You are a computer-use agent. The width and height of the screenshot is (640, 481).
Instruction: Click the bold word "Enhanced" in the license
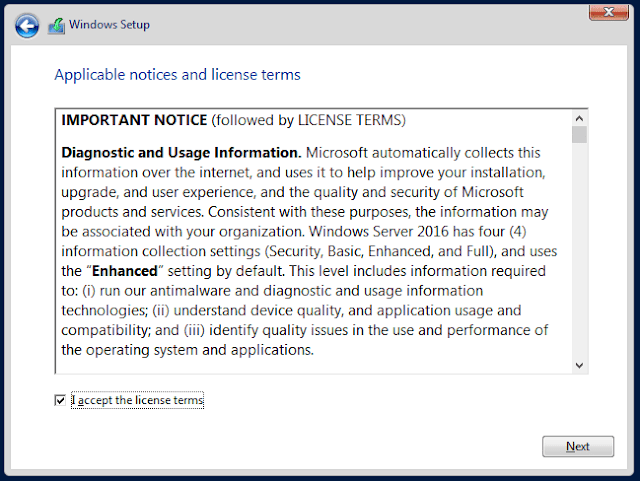(125, 271)
